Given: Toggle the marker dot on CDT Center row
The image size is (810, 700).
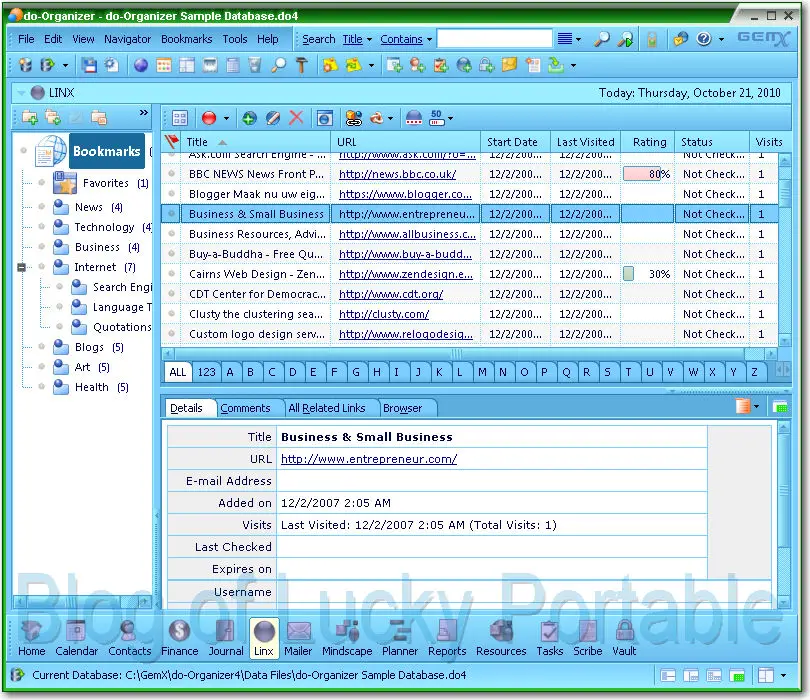Looking at the screenshot, I should pyautogui.click(x=172, y=294).
